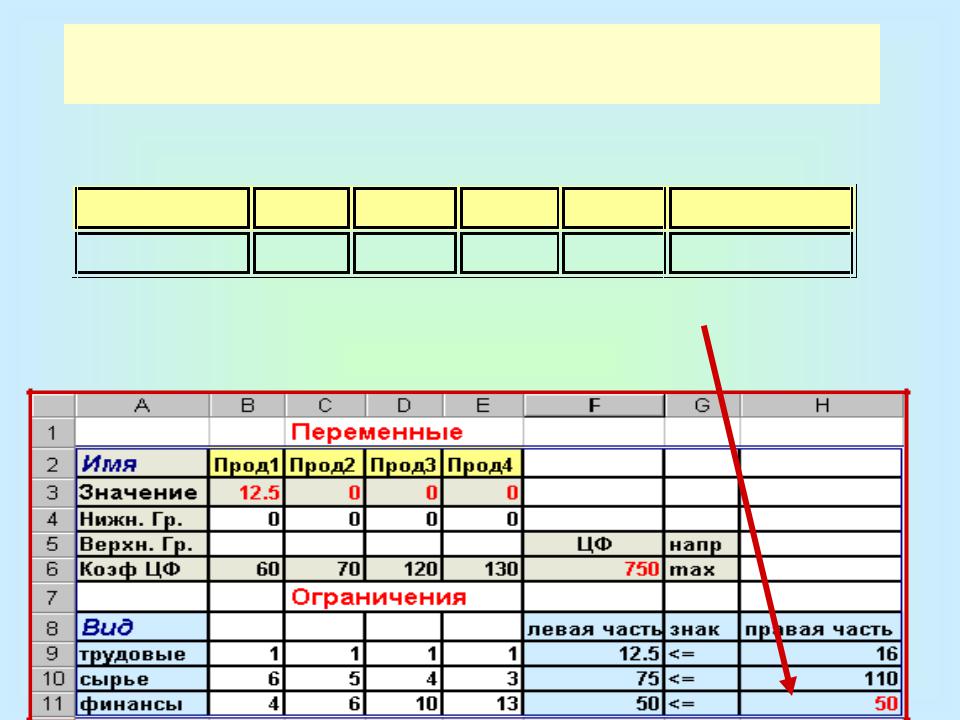The height and width of the screenshot is (720, 960).
Task: Click the <= sign in финансы row
Action: click(x=702, y=703)
